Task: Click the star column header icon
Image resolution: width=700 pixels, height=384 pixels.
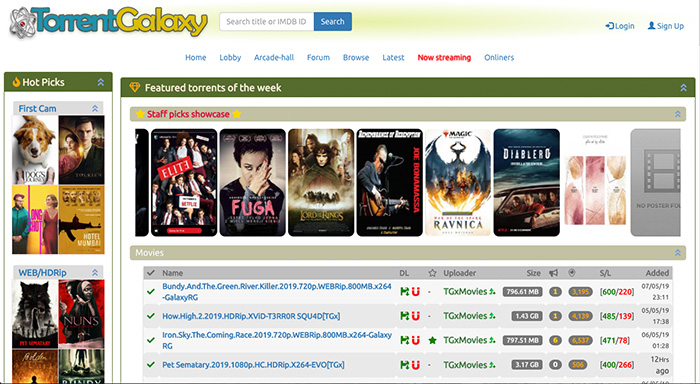Action: pos(432,273)
